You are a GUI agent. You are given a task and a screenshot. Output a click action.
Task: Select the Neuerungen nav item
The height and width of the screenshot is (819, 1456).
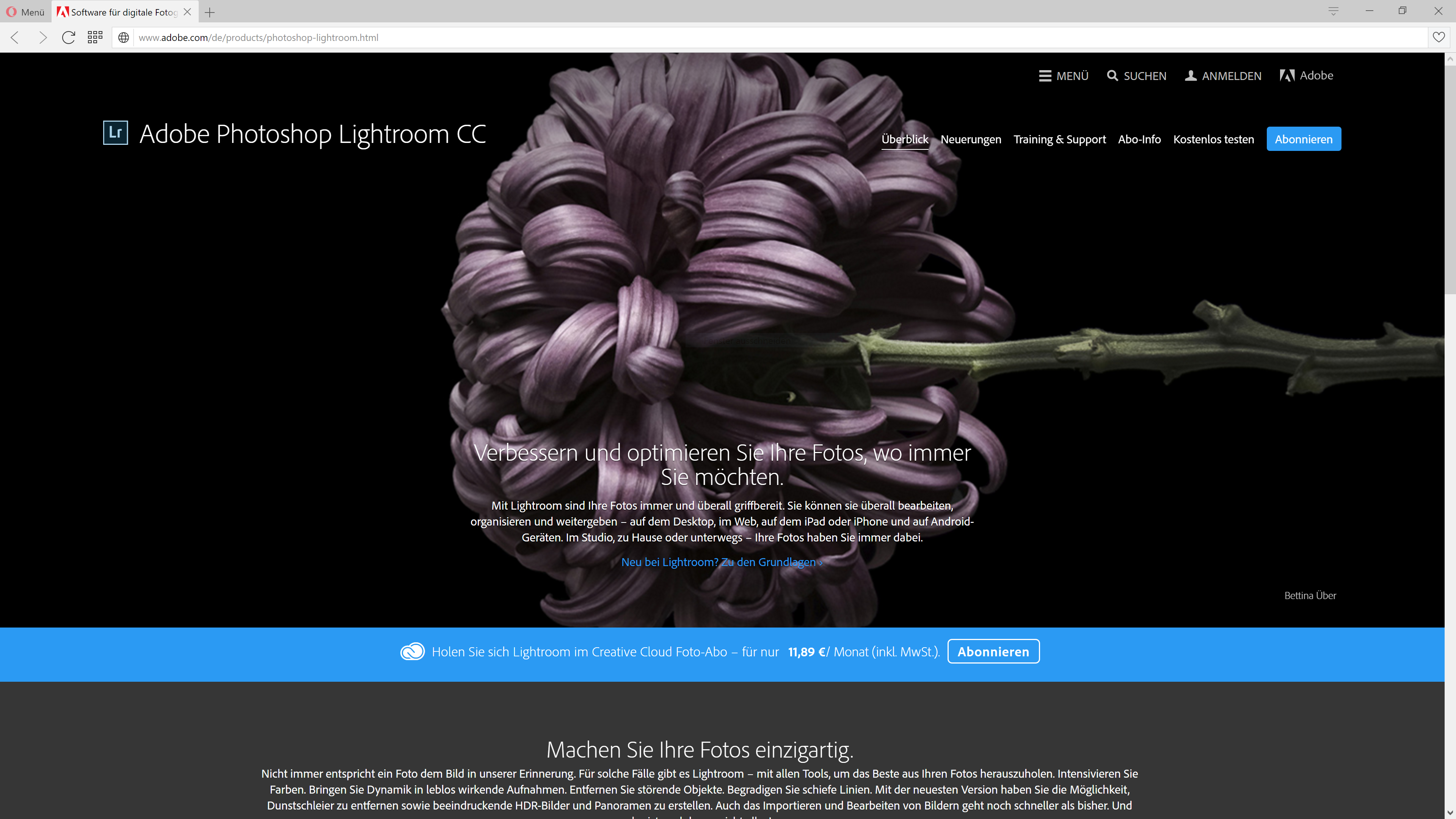click(971, 139)
